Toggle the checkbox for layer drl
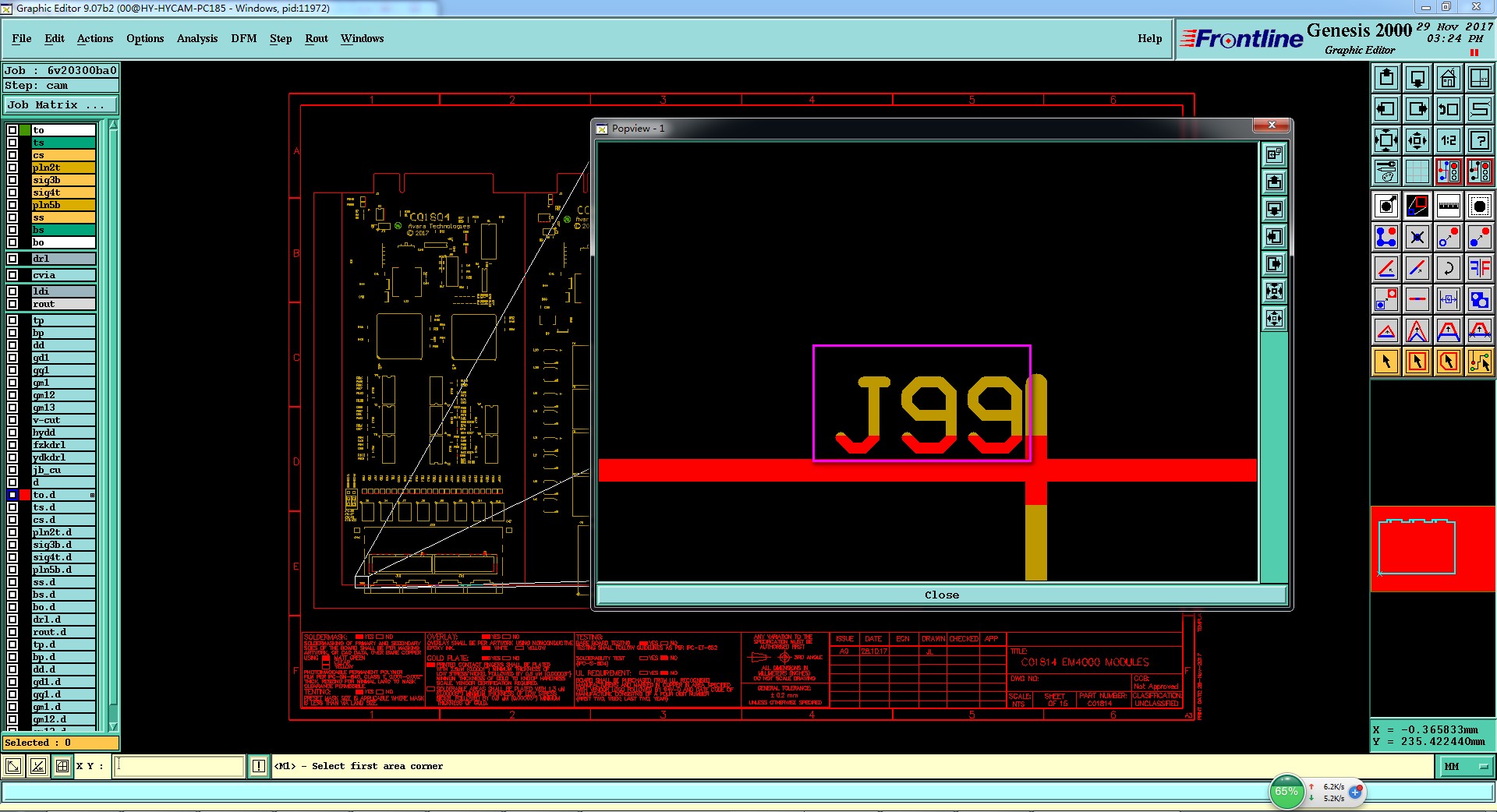Viewport: 1497px width, 812px height. click(x=12, y=259)
